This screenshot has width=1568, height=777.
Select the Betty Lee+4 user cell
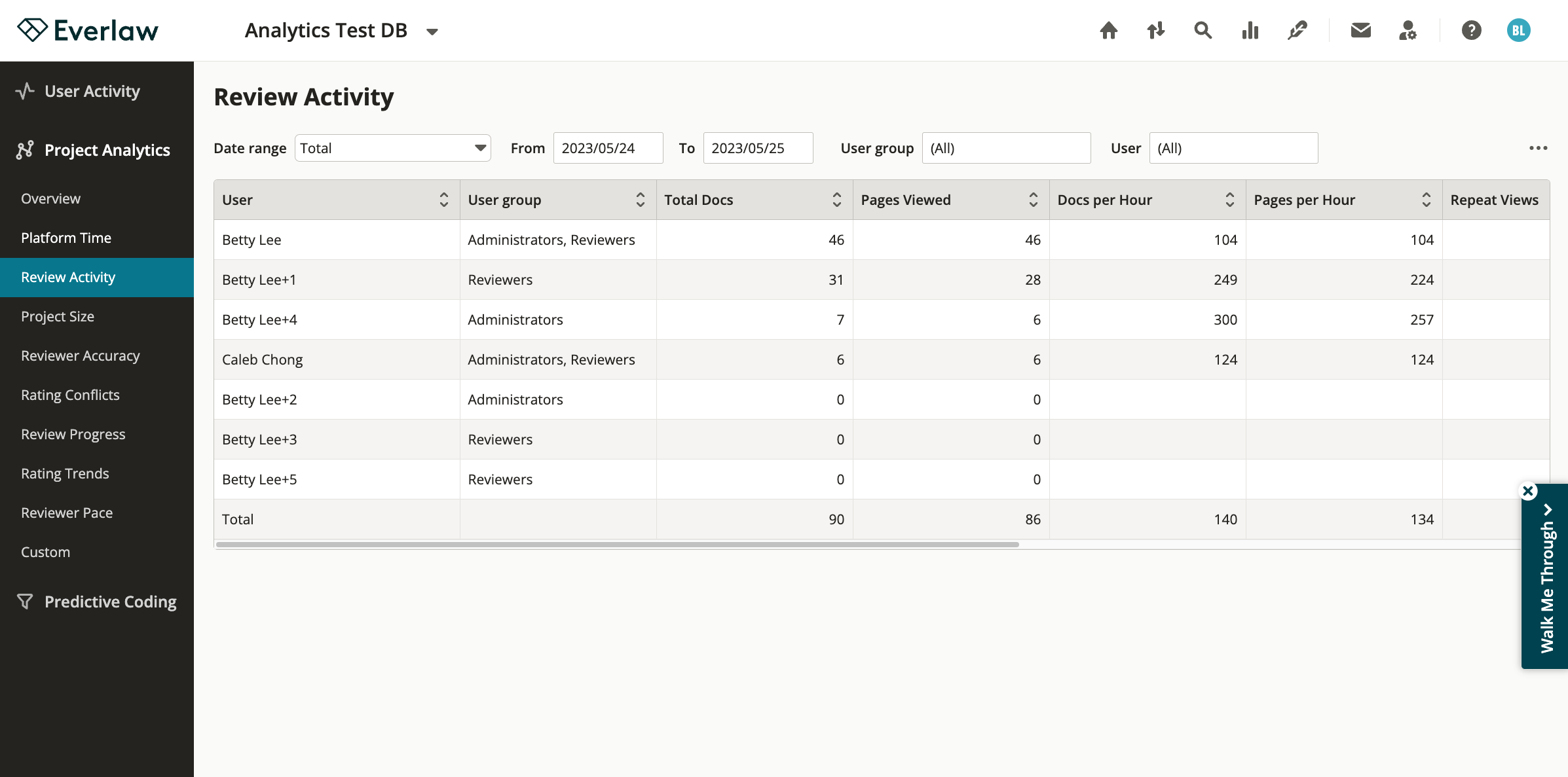337,319
